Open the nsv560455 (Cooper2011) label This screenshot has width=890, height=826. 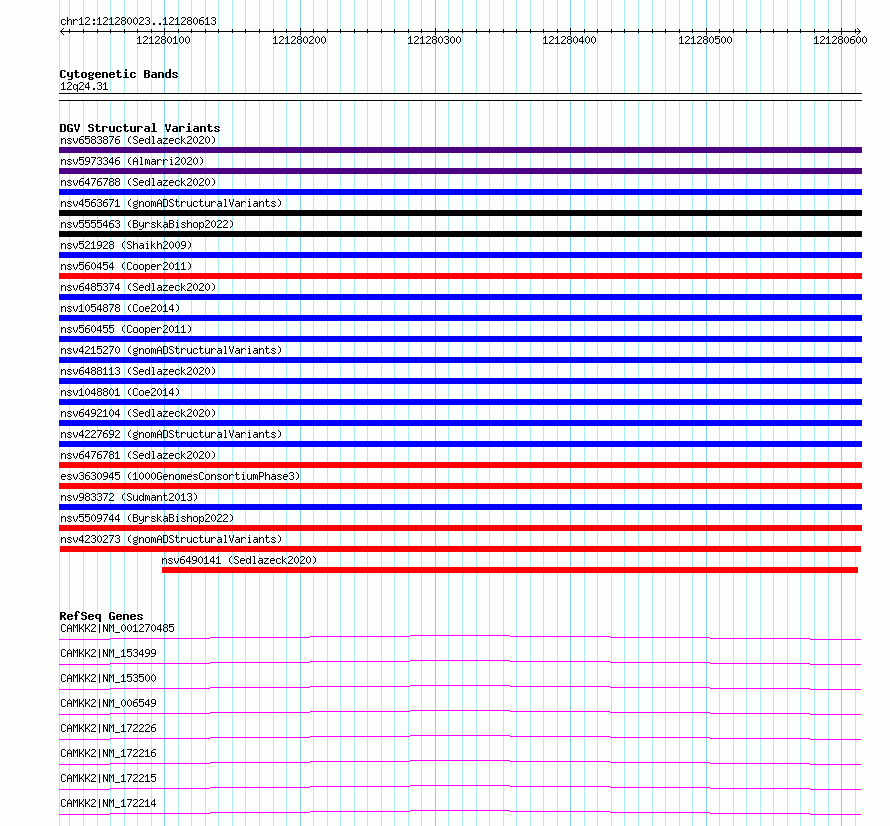pyautogui.click(x=126, y=329)
